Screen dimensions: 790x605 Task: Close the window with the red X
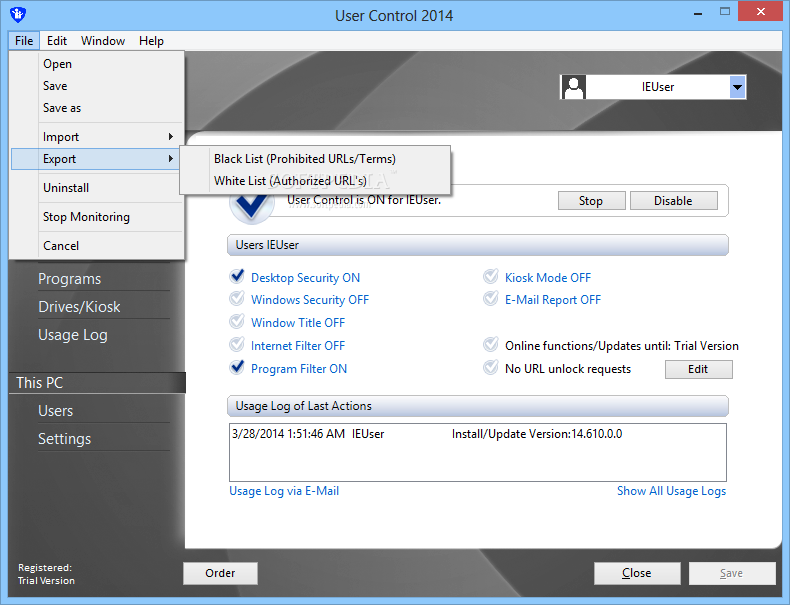pyautogui.click(x=761, y=12)
